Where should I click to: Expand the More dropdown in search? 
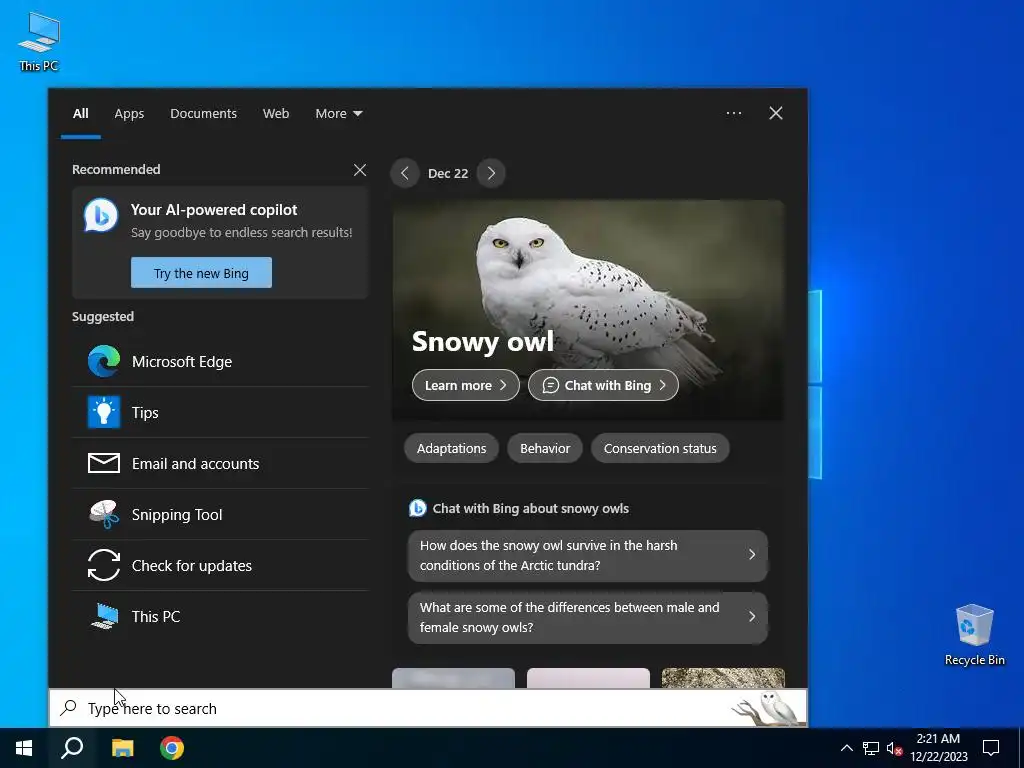338,114
